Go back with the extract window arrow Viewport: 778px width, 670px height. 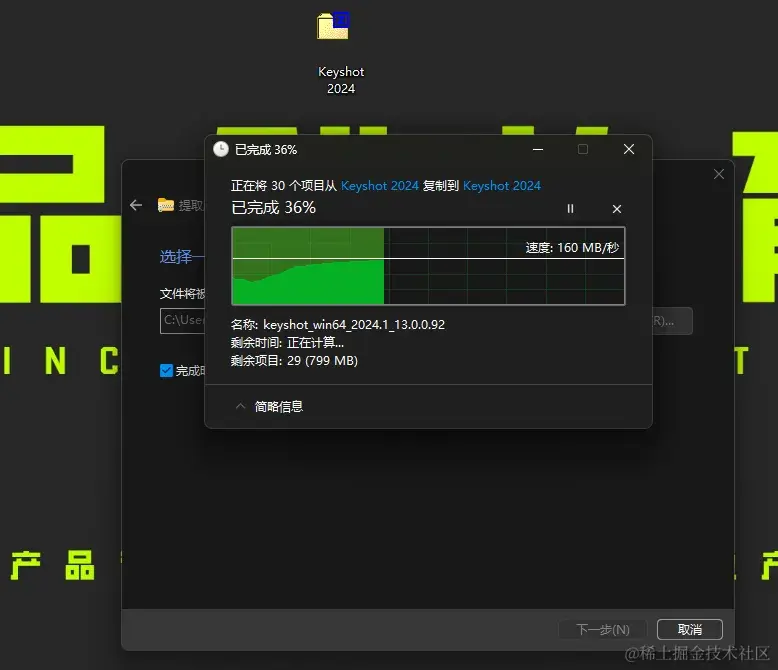pos(136,205)
